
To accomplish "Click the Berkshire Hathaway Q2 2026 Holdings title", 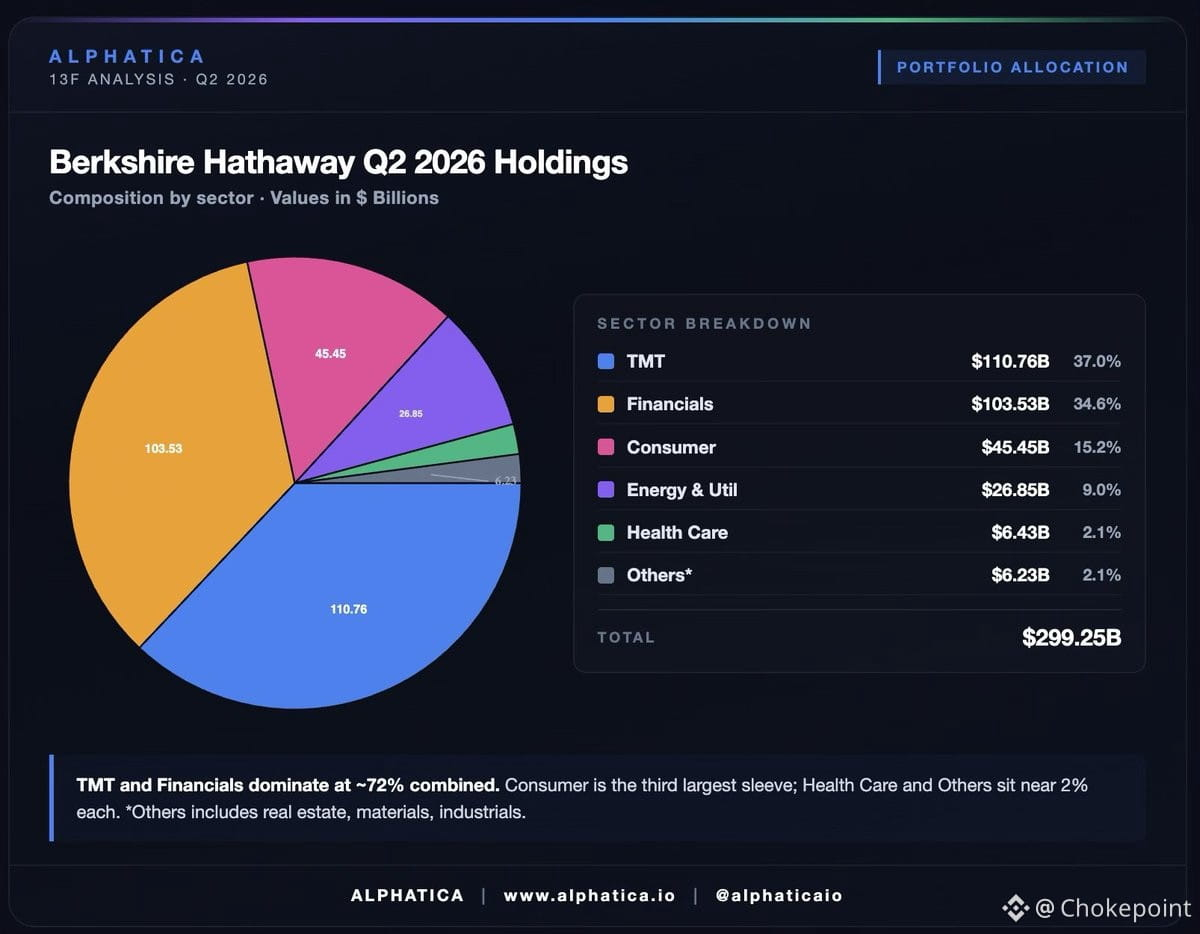I will [x=338, y=162].
